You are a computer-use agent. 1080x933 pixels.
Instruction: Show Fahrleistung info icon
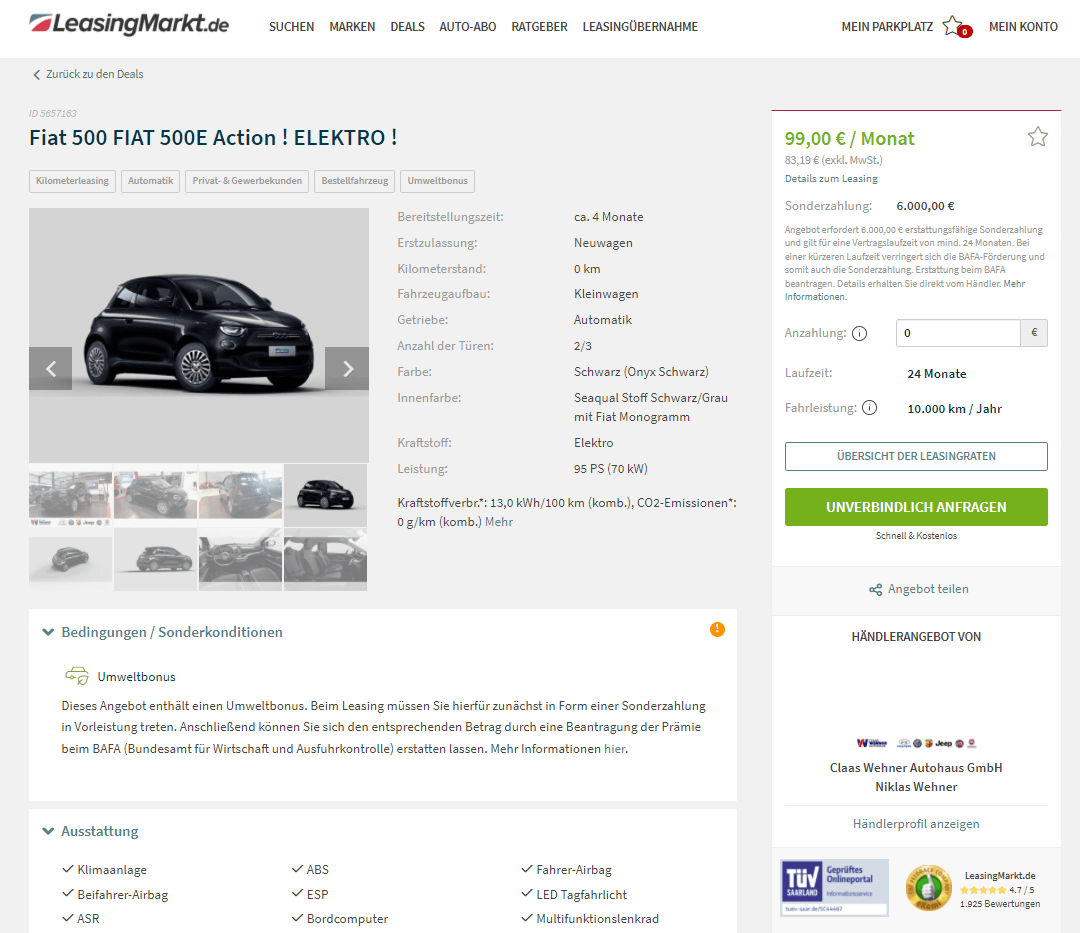(x=869, y=408)
